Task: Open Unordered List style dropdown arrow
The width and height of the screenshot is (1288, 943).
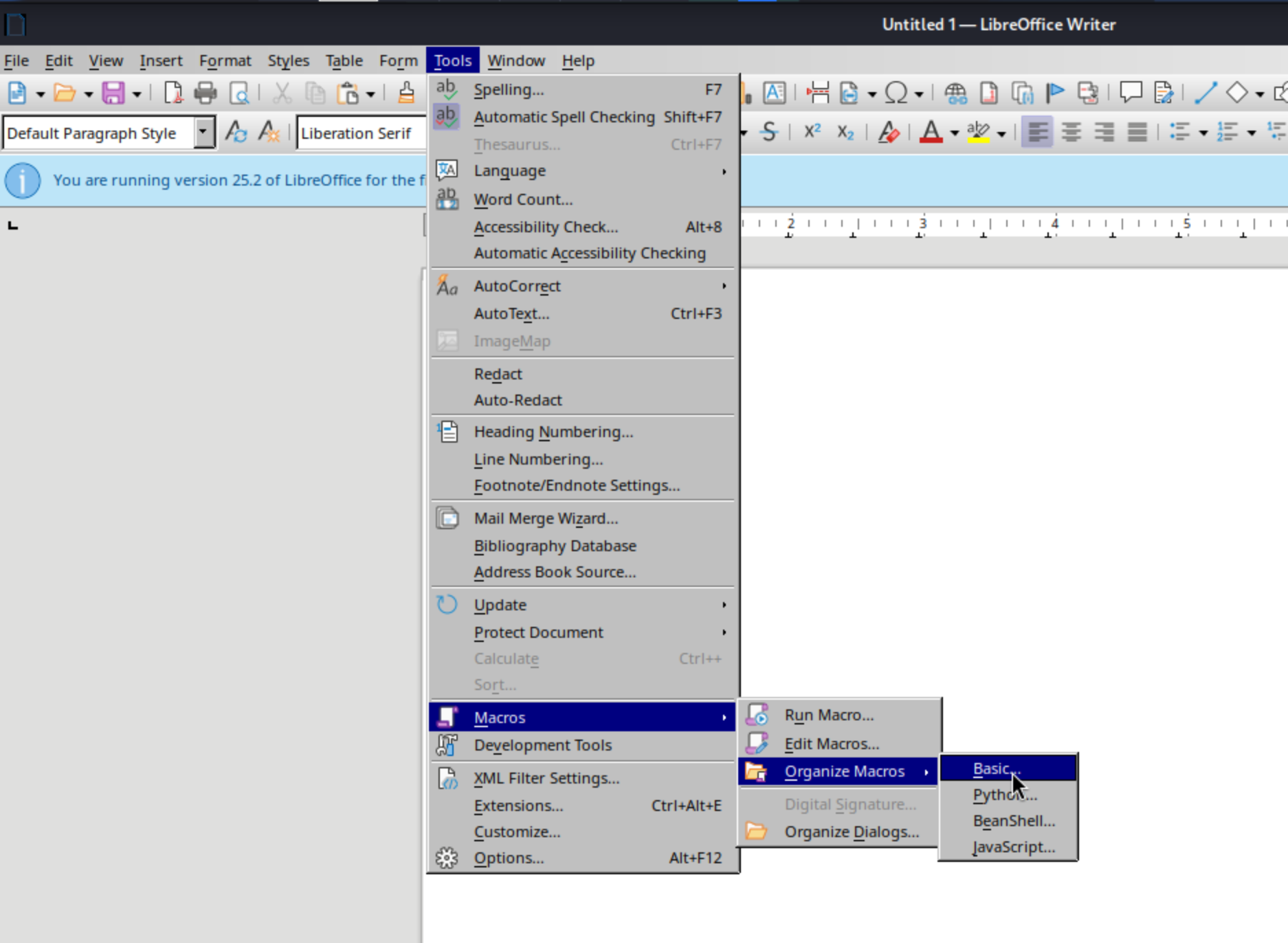Action: pyautogui.click(x=1203, y=133)
